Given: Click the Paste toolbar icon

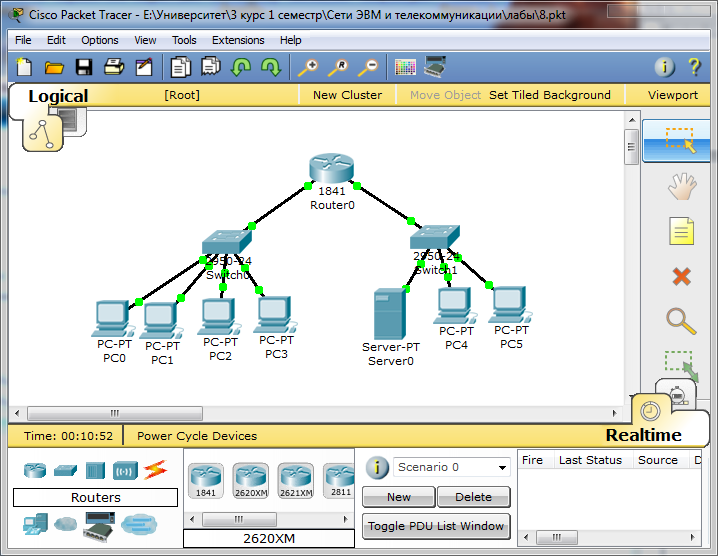Looking at the screenshot, I should [211, 66].
